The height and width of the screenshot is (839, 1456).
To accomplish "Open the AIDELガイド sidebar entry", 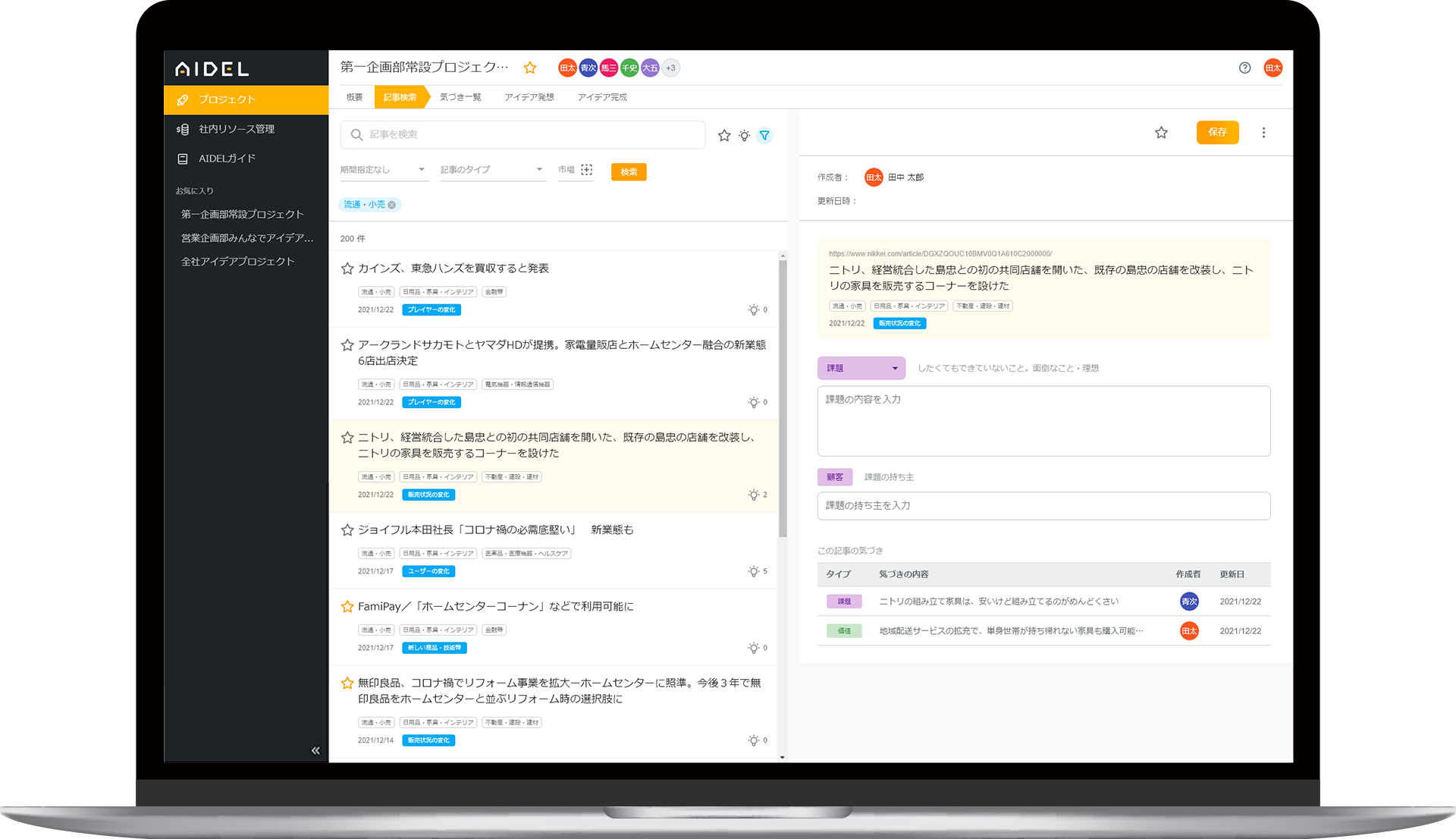I will click(x=229, y=159).
